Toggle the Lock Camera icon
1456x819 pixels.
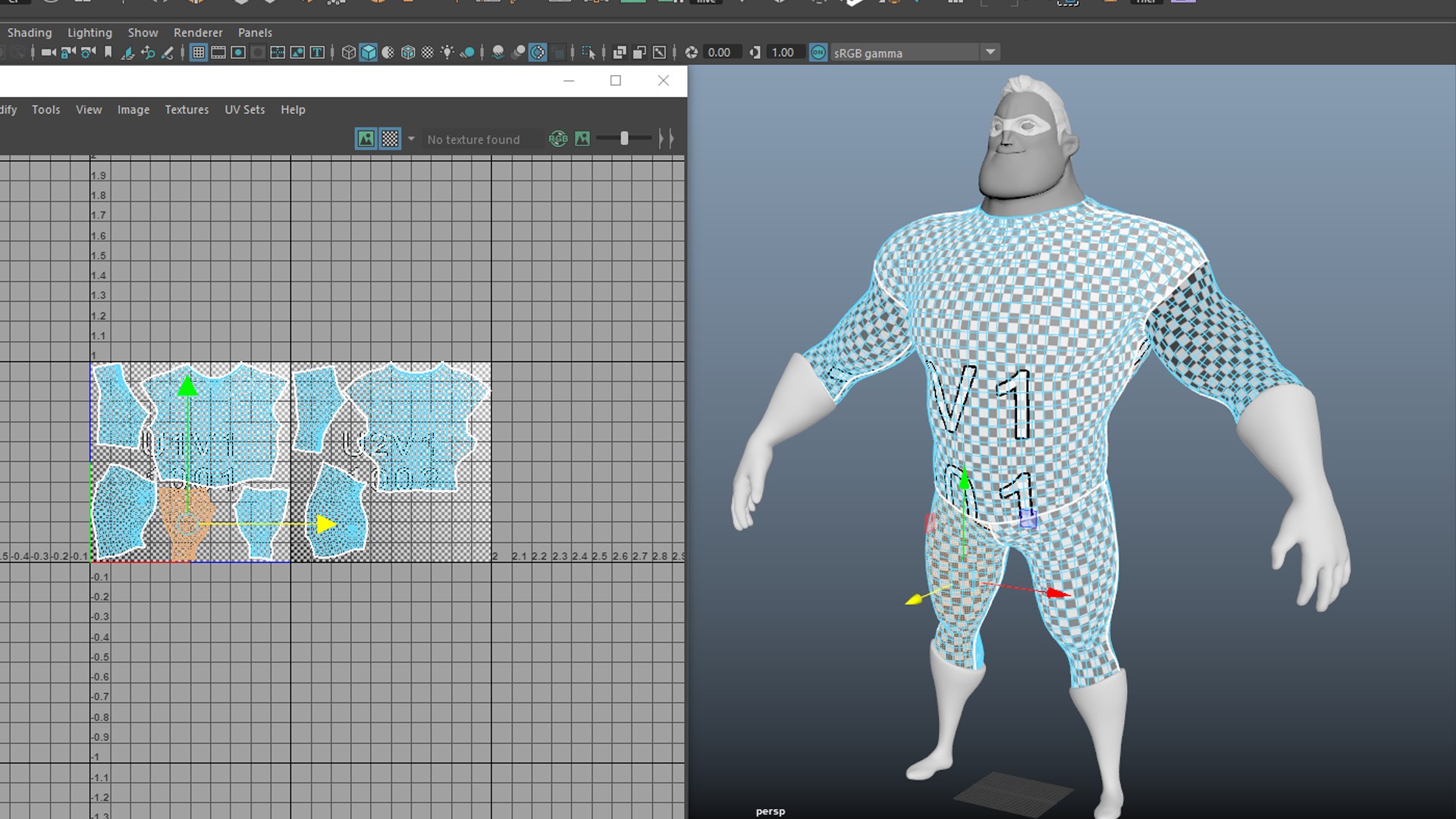click(68, 52)
